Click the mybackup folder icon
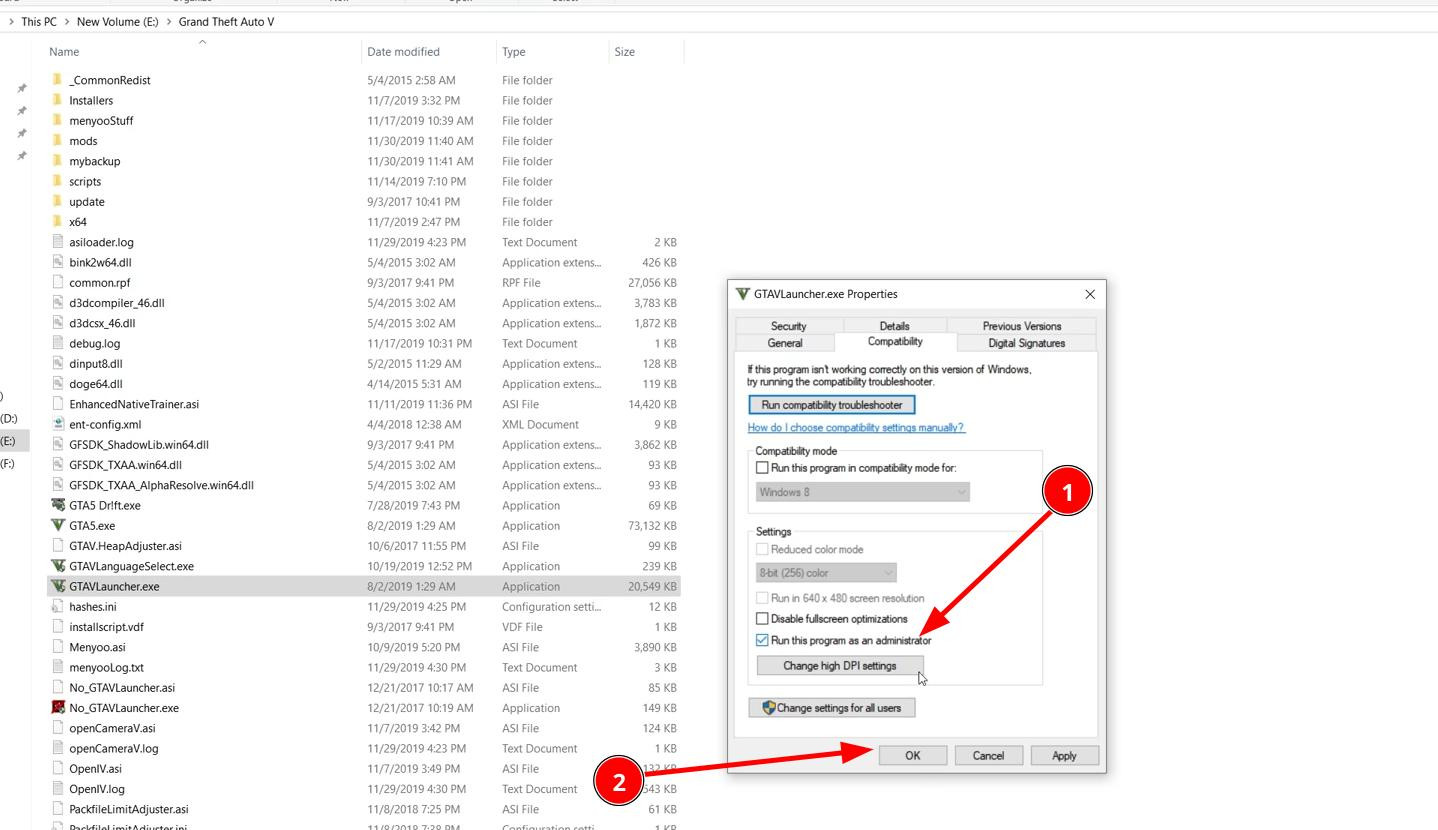Image resolution: width=1438 pixels, height=830 pixels. click(x=57, y=161)
